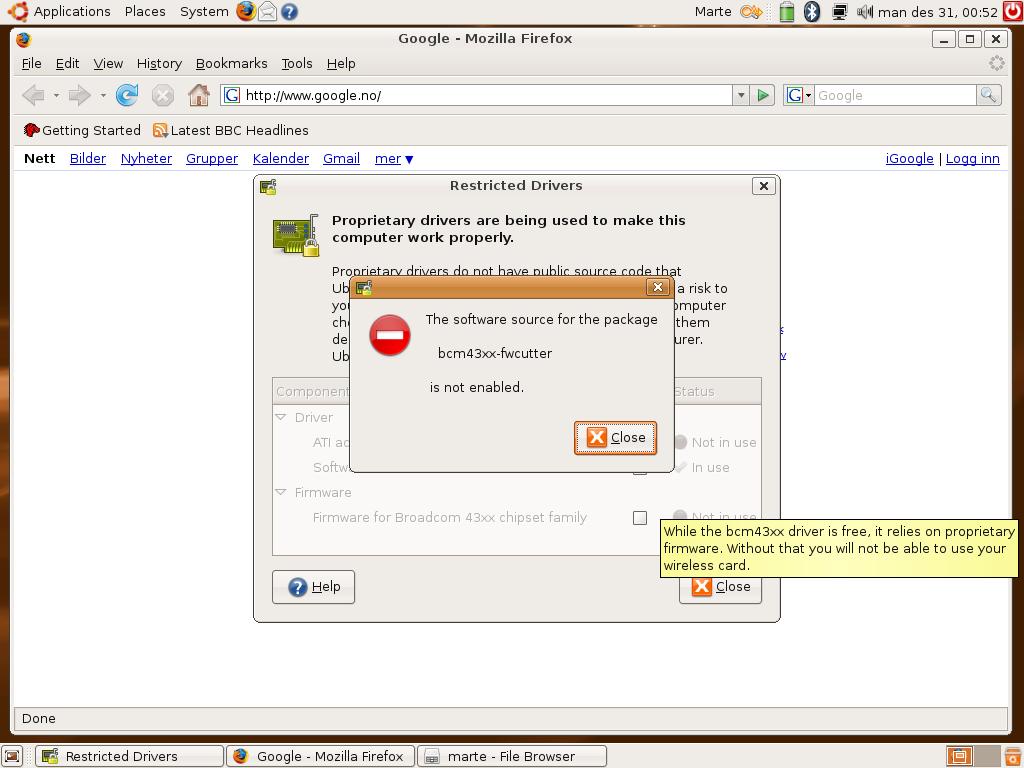Open the Places menu
The height and width of the screenshot is (768, 1024).
[x=145, y=11]
